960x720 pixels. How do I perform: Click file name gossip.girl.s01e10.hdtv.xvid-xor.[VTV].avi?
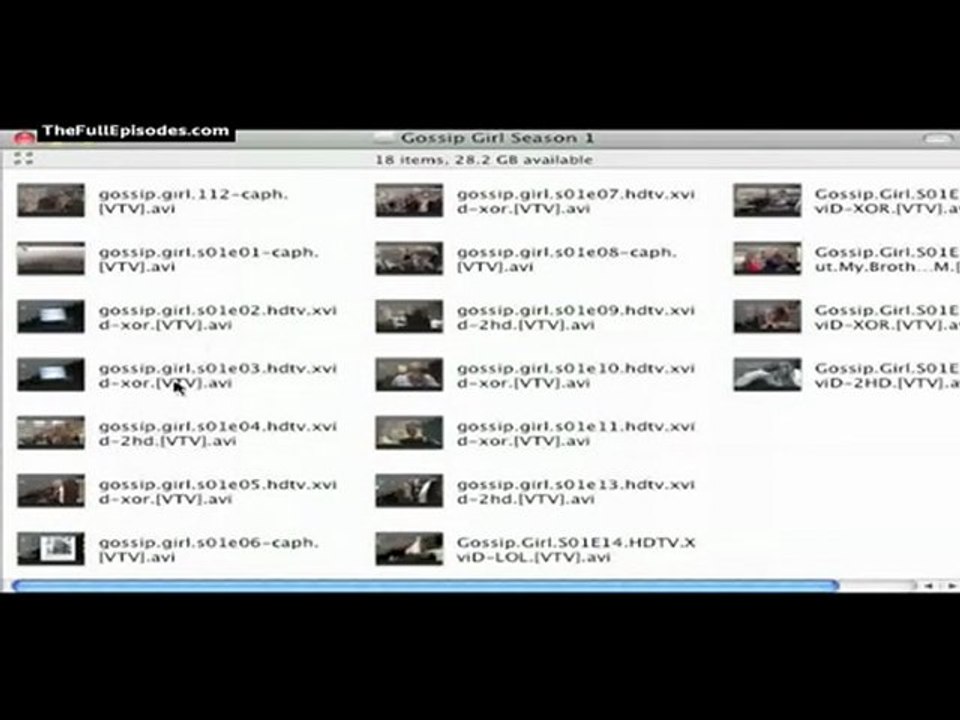click(576, 376)
